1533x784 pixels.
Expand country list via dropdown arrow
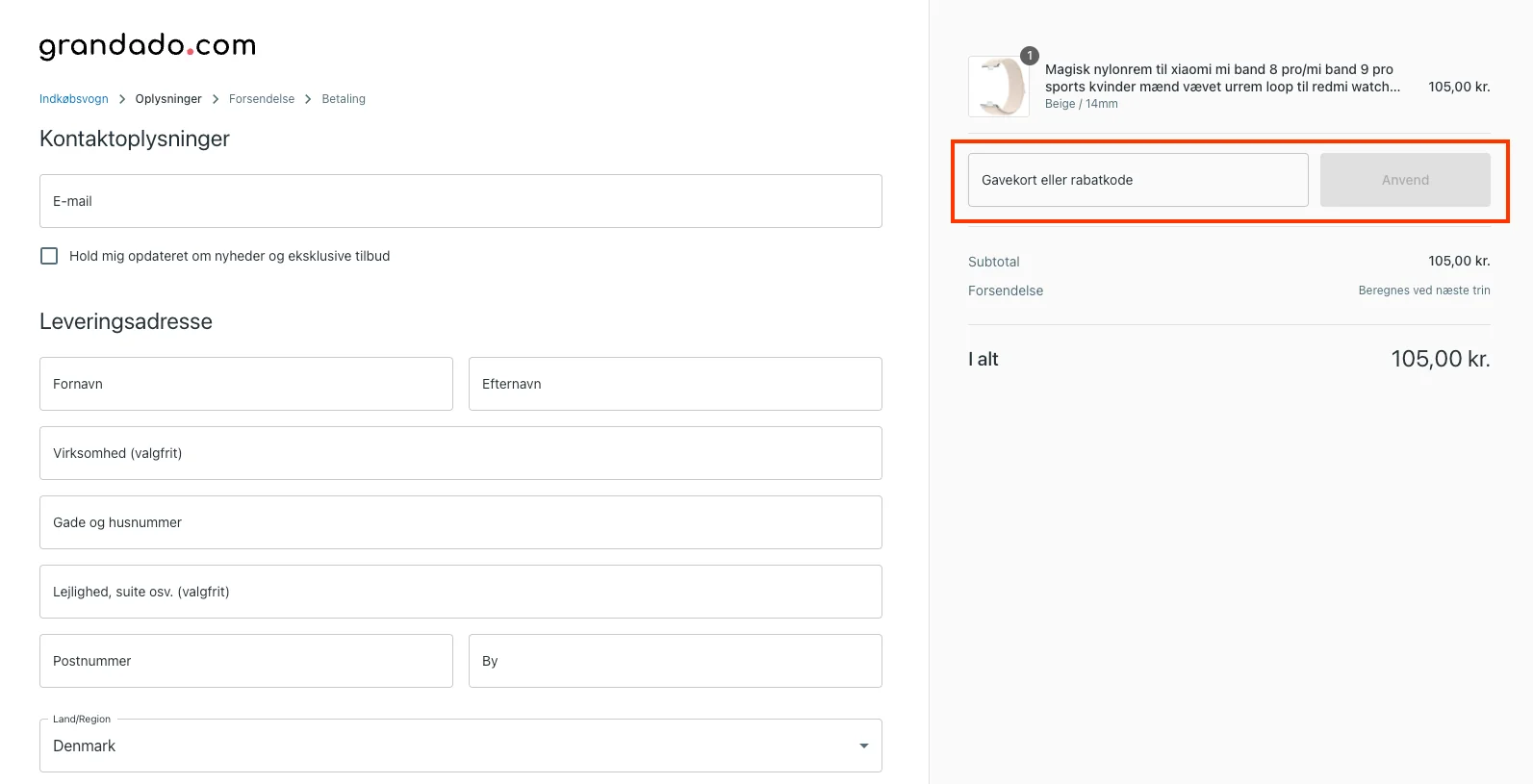point(863,746)
